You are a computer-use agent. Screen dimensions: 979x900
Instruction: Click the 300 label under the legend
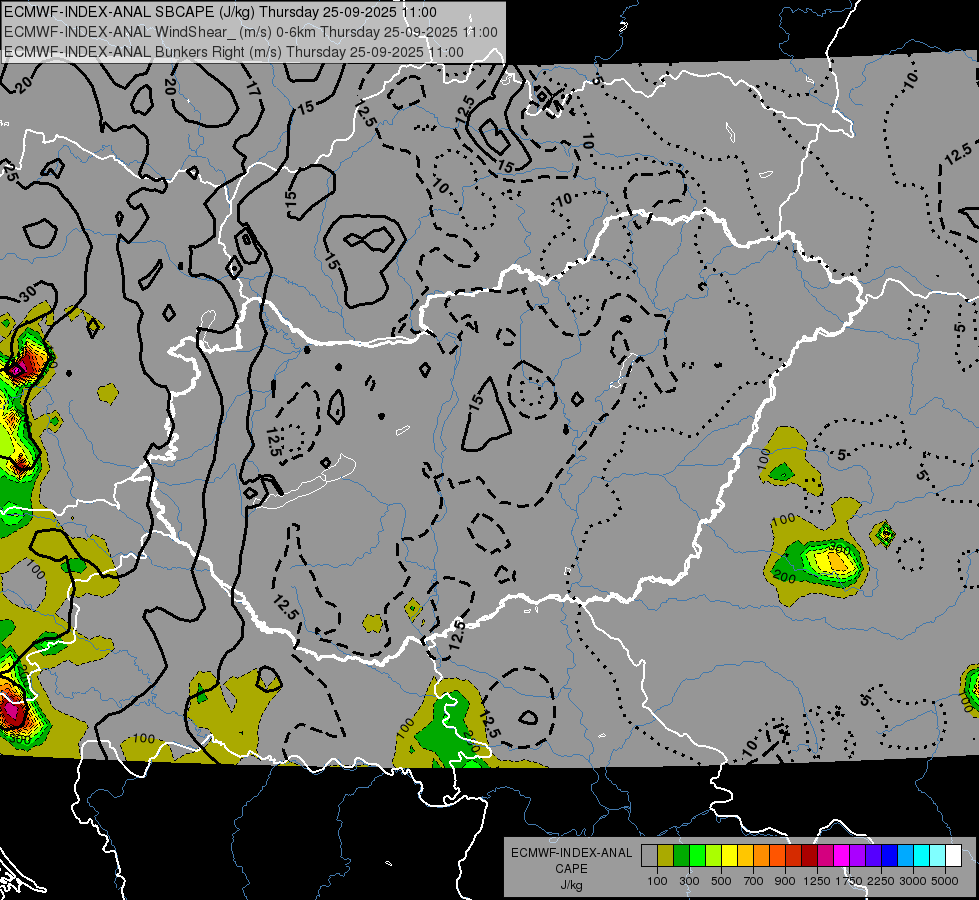tap(689, 881)
